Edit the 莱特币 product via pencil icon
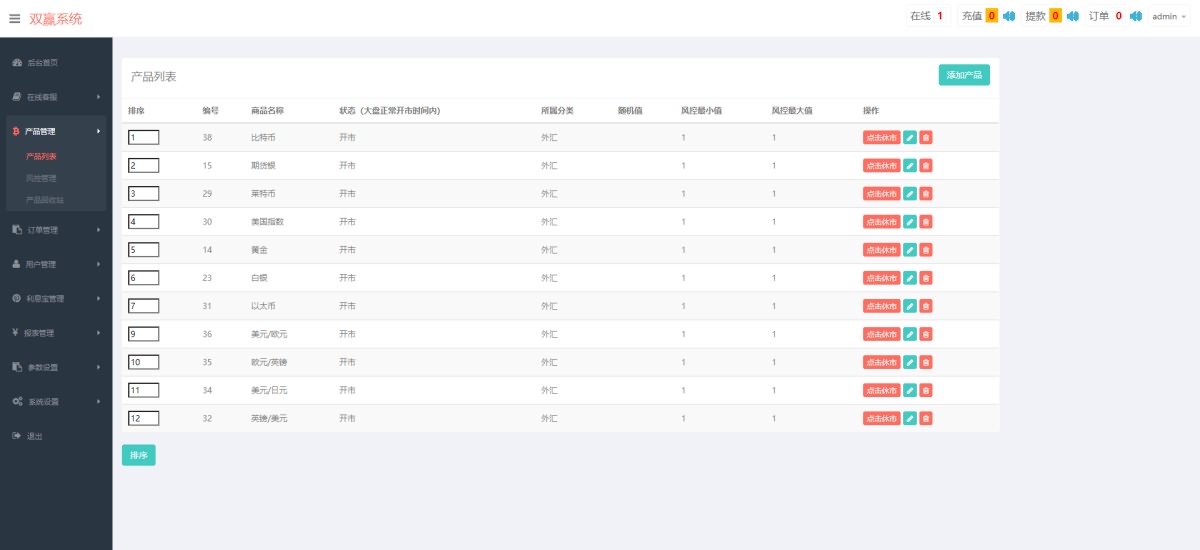 910,194
